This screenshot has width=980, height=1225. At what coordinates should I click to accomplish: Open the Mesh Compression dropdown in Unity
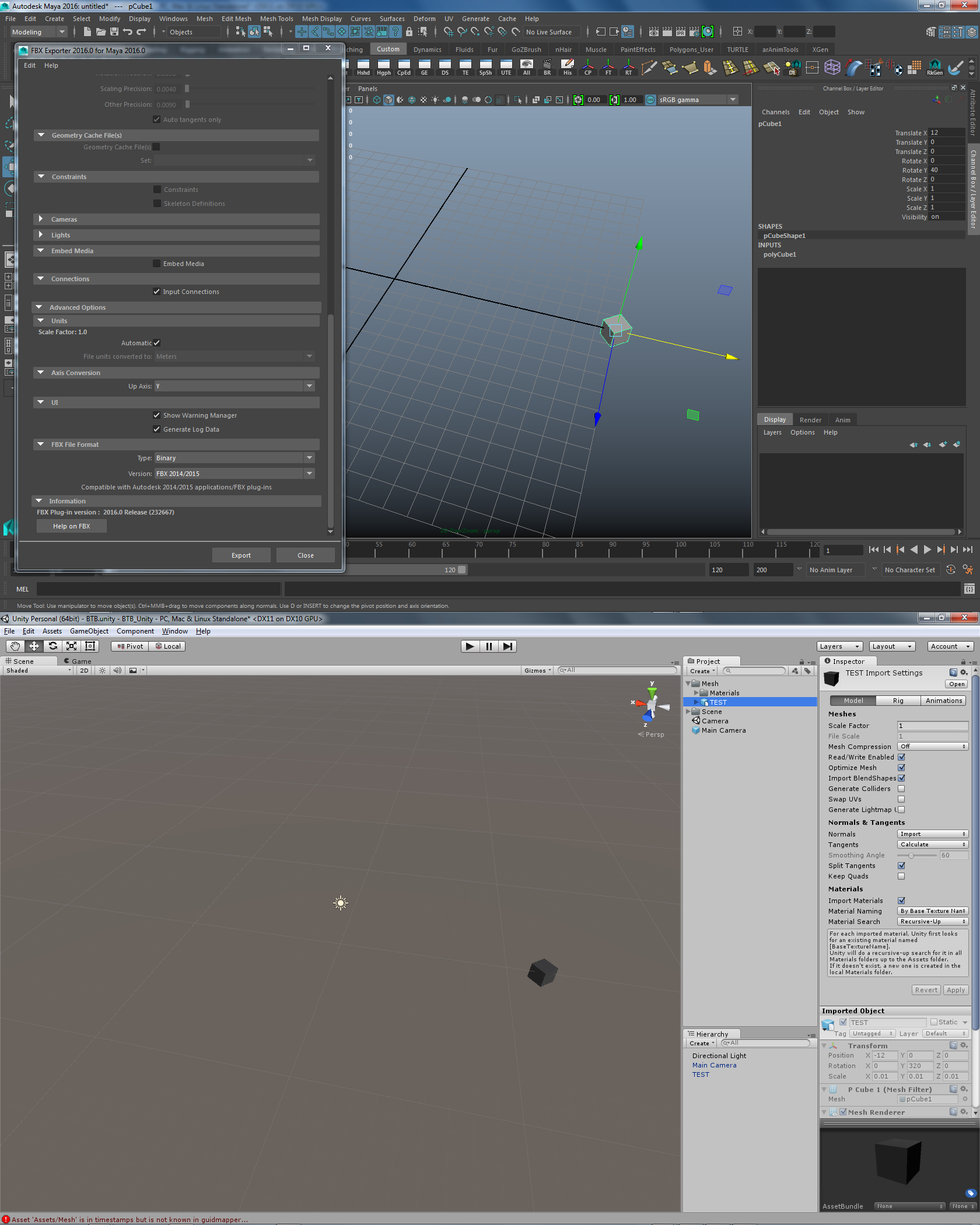932,747
